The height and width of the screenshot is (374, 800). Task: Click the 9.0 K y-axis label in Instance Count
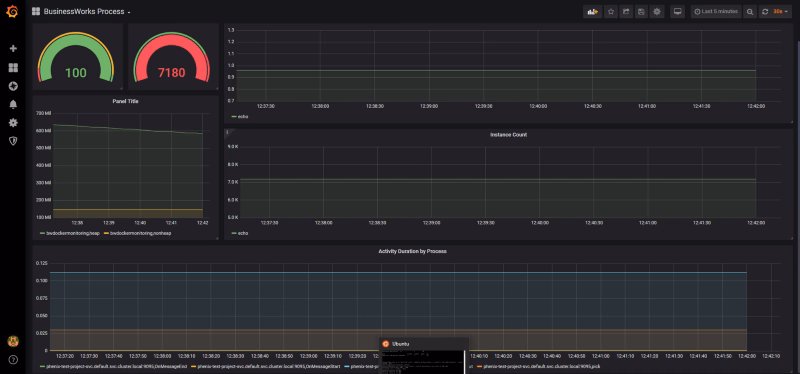(x=233, y=147)
